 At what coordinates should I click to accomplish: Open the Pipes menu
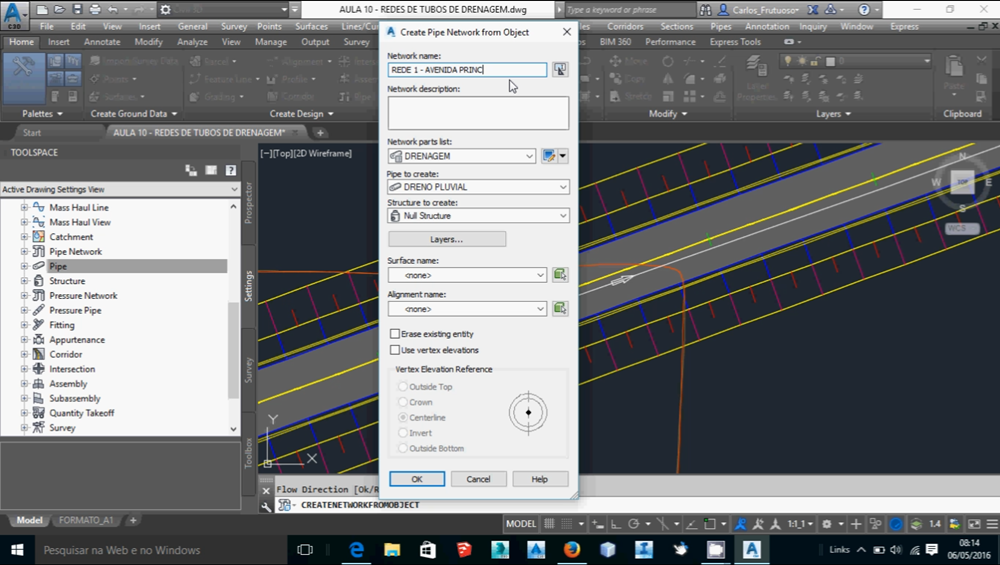click(x=721, y=26)
